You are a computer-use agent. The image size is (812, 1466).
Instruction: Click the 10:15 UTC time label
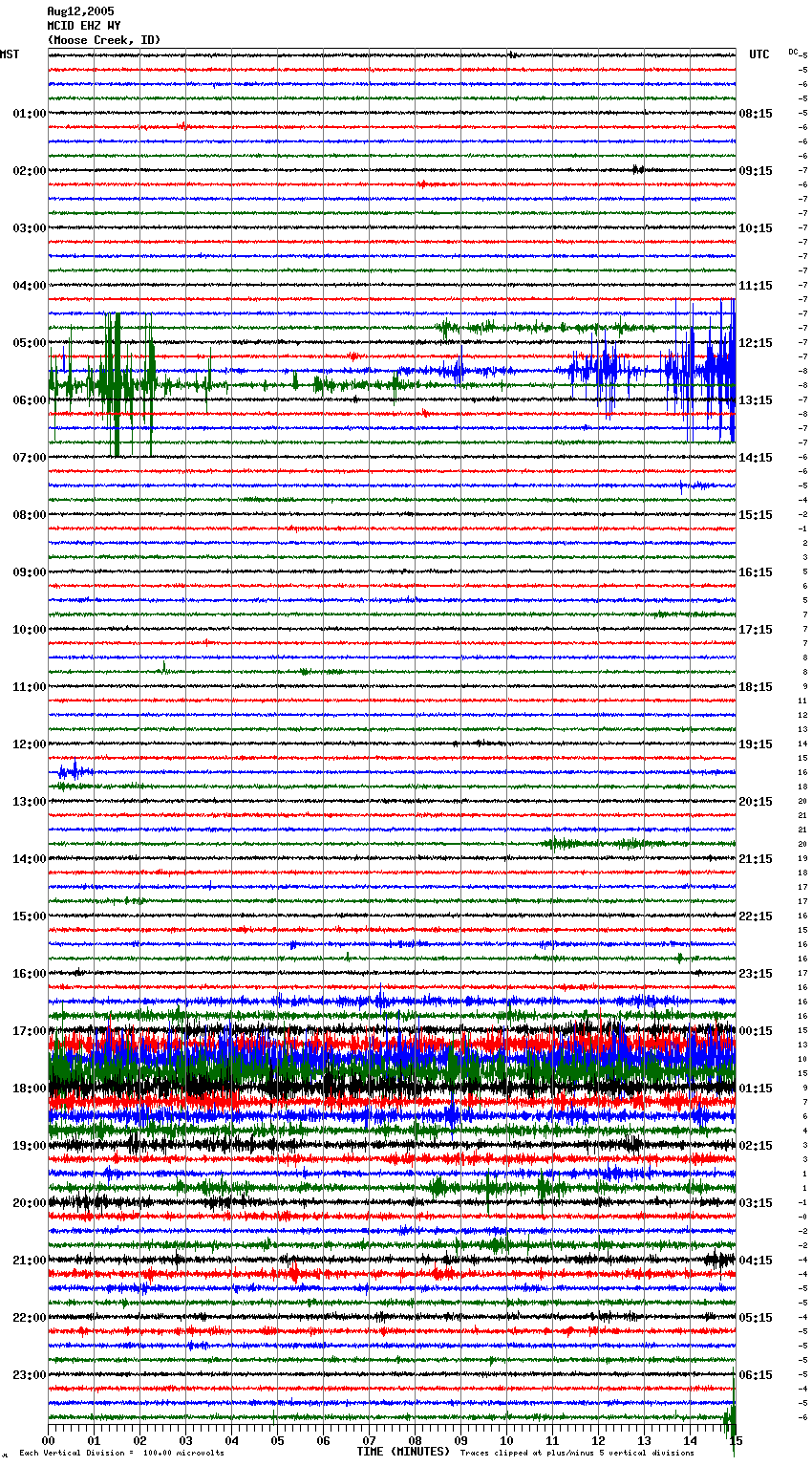tap(756, 228)
